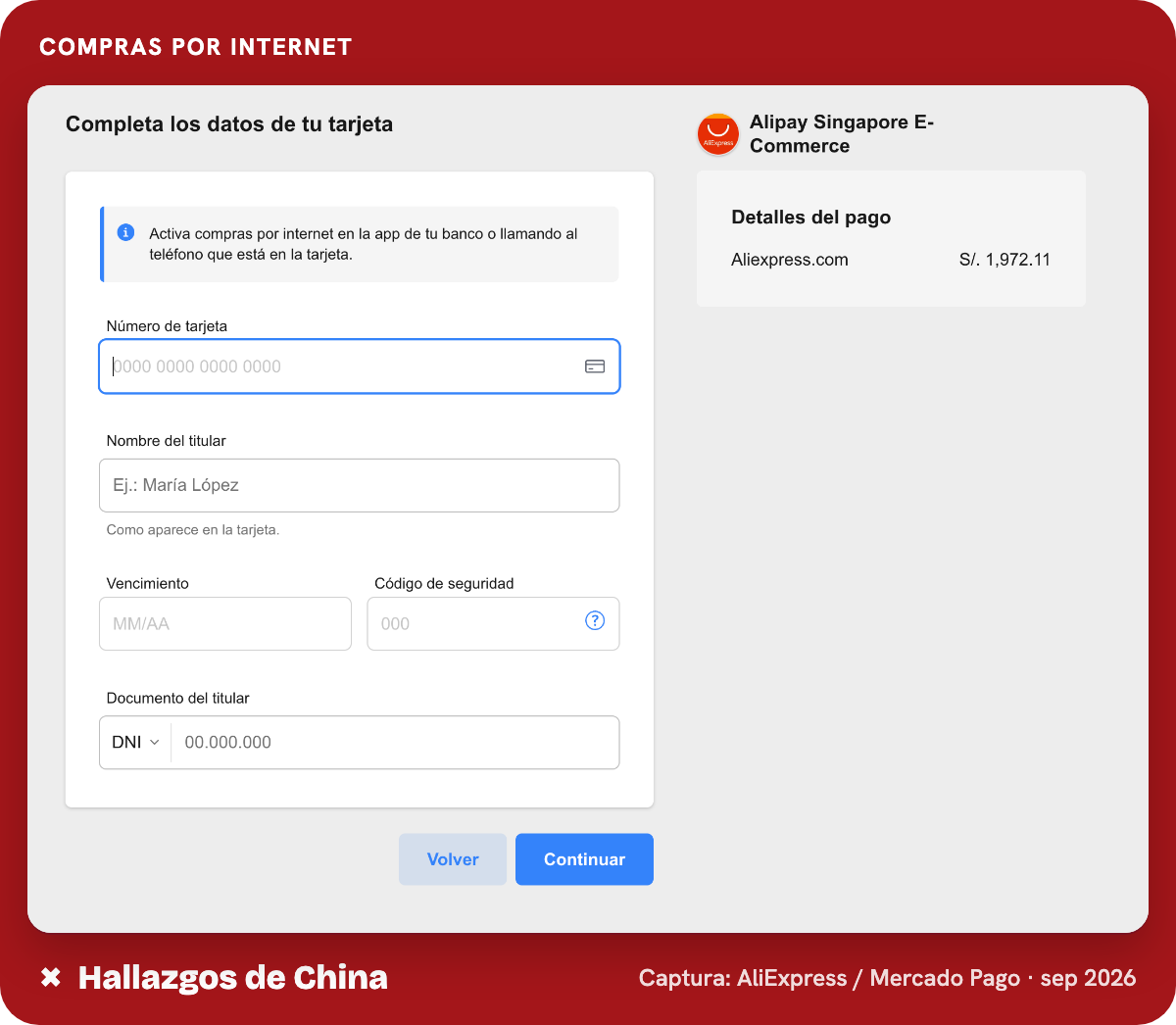Click the X icon beside Hallazgos de China
This screenshot has height=1025, width=1176.
point(51,977)
